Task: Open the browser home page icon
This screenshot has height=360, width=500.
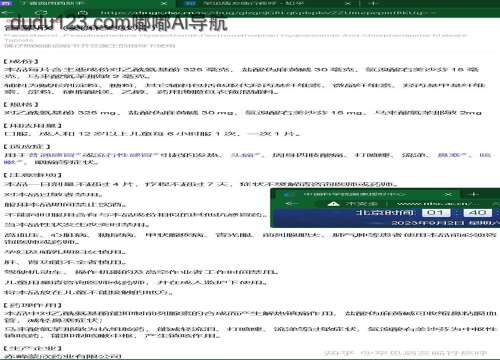Action: (82, 13)
